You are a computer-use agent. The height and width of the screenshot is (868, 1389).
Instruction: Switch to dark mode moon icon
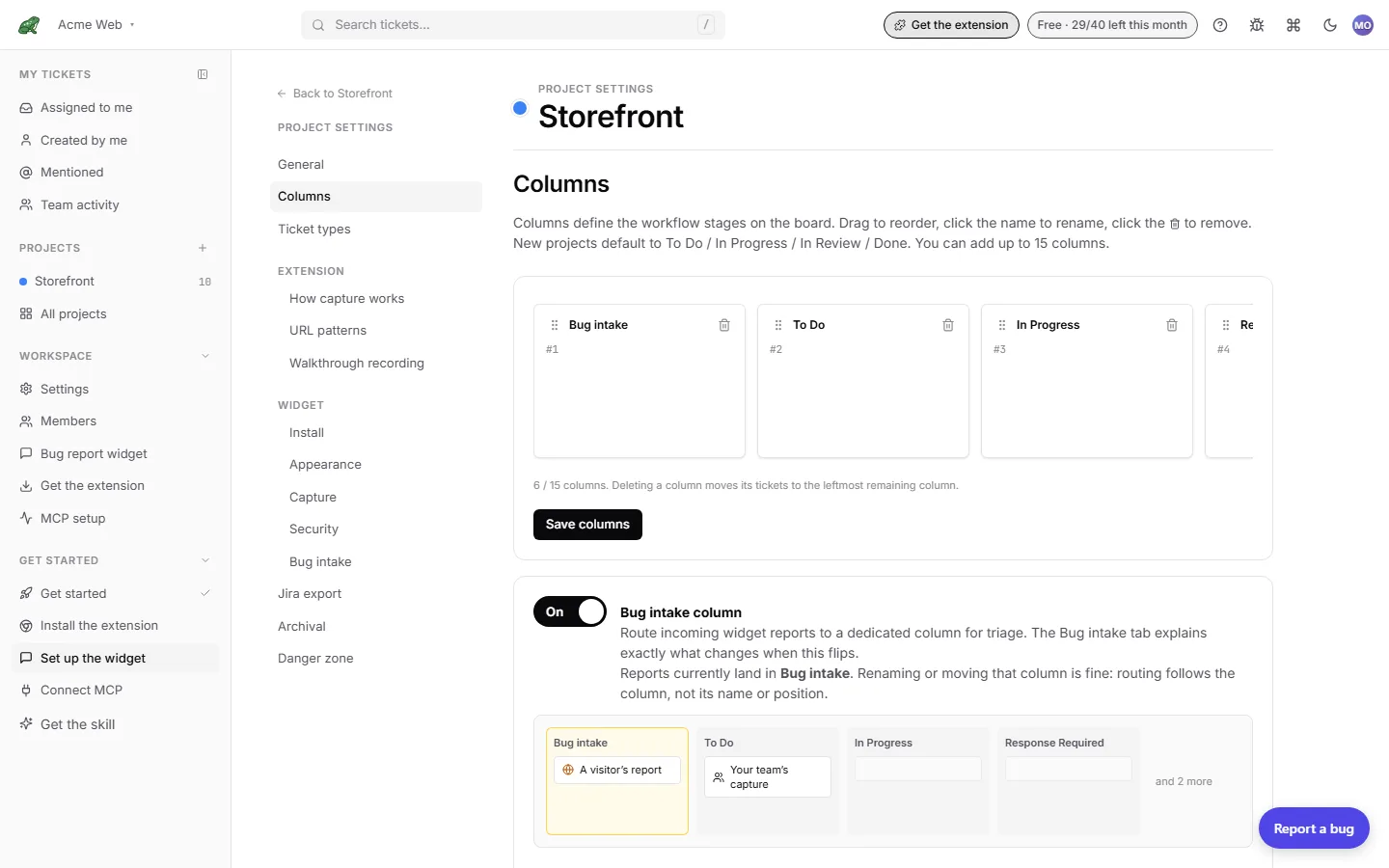point(1330,25)
